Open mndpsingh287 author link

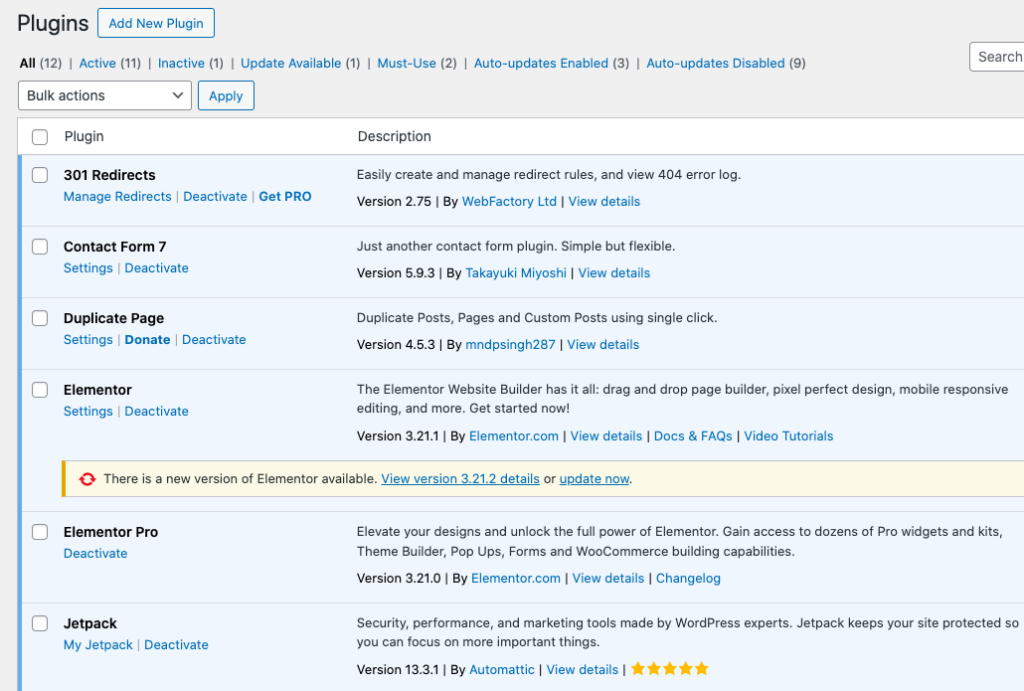[x=510, y=344]
